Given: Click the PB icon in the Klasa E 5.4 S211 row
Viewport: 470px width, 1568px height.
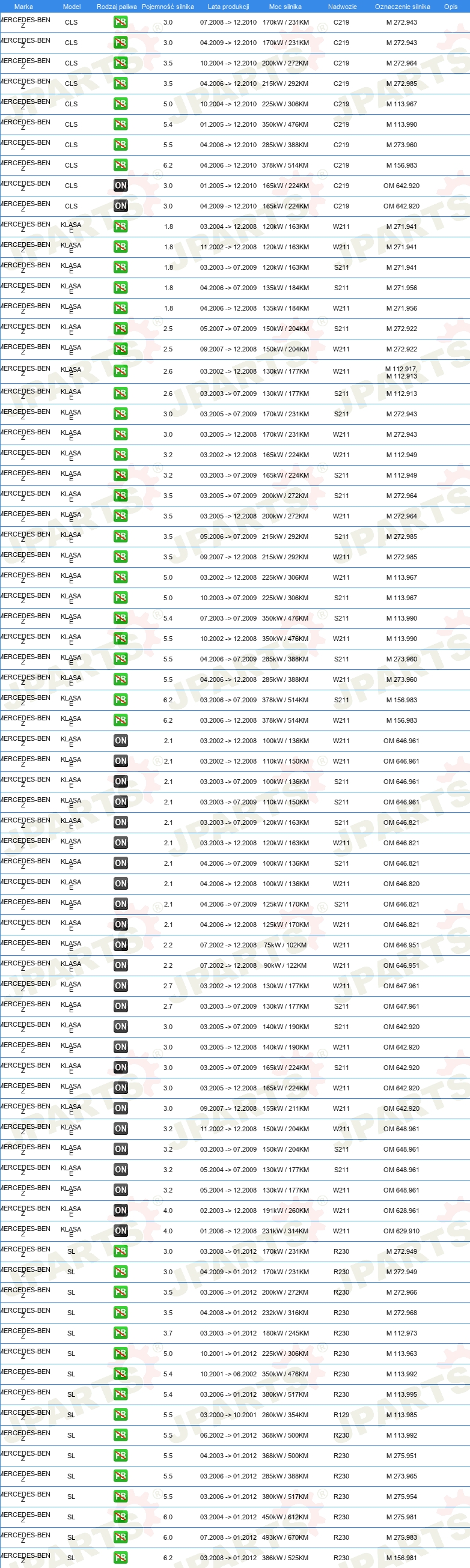Looking at the screenshot, I should 121,618.
